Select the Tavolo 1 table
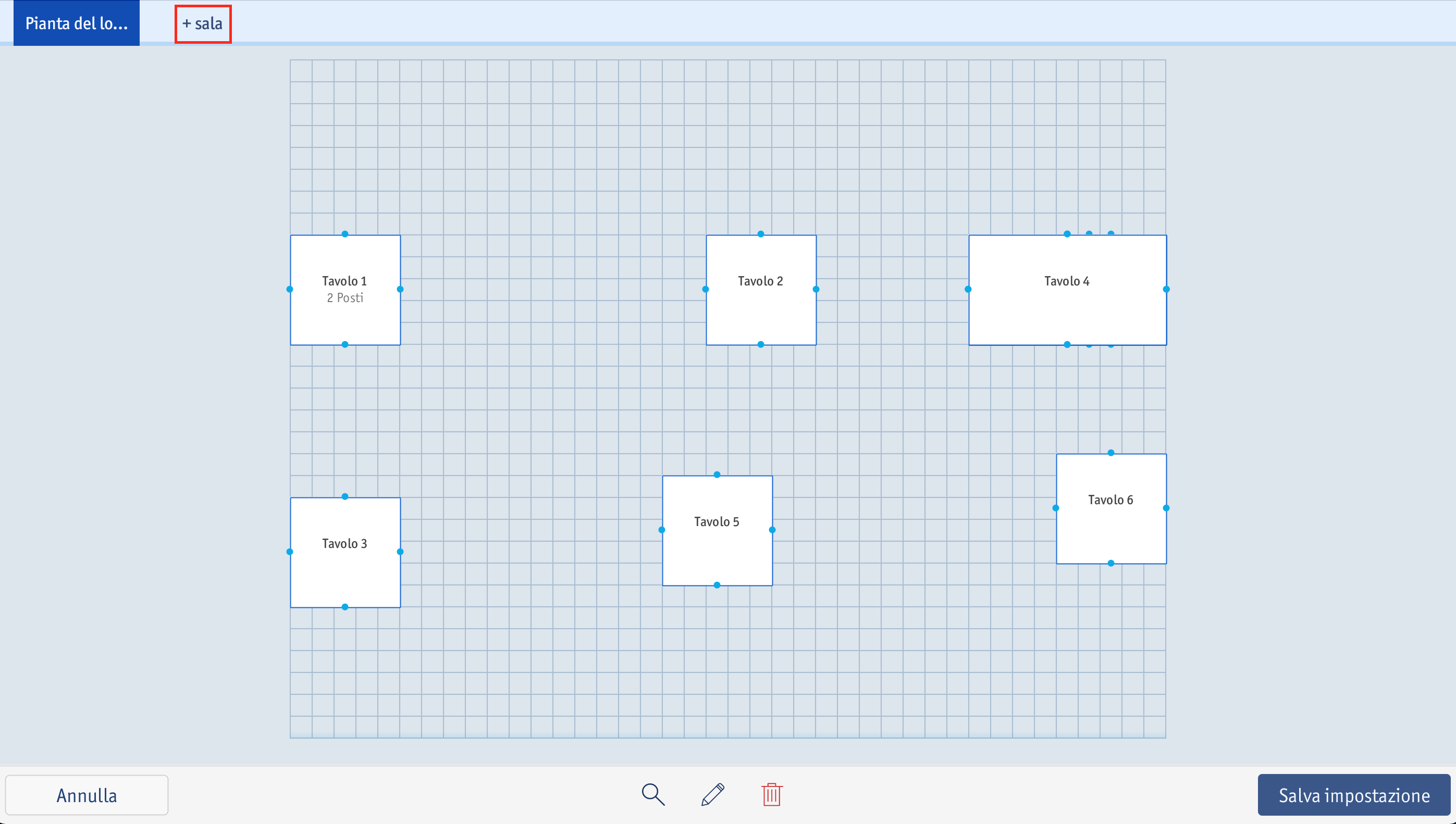This screenshot has width=1456, height=824. coord(346,290)
